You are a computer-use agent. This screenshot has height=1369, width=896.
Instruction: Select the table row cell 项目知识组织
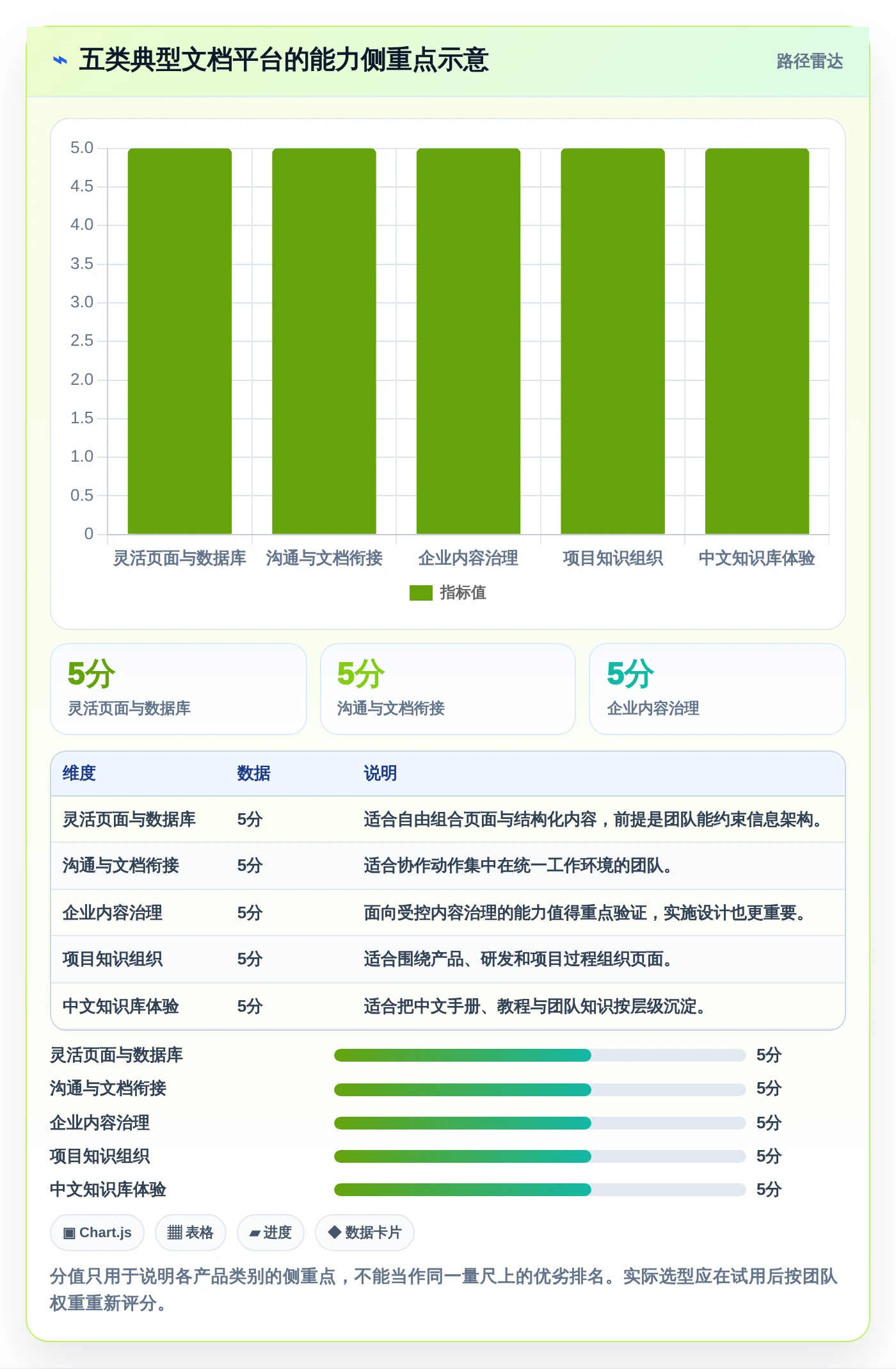(x=112, y=959)
